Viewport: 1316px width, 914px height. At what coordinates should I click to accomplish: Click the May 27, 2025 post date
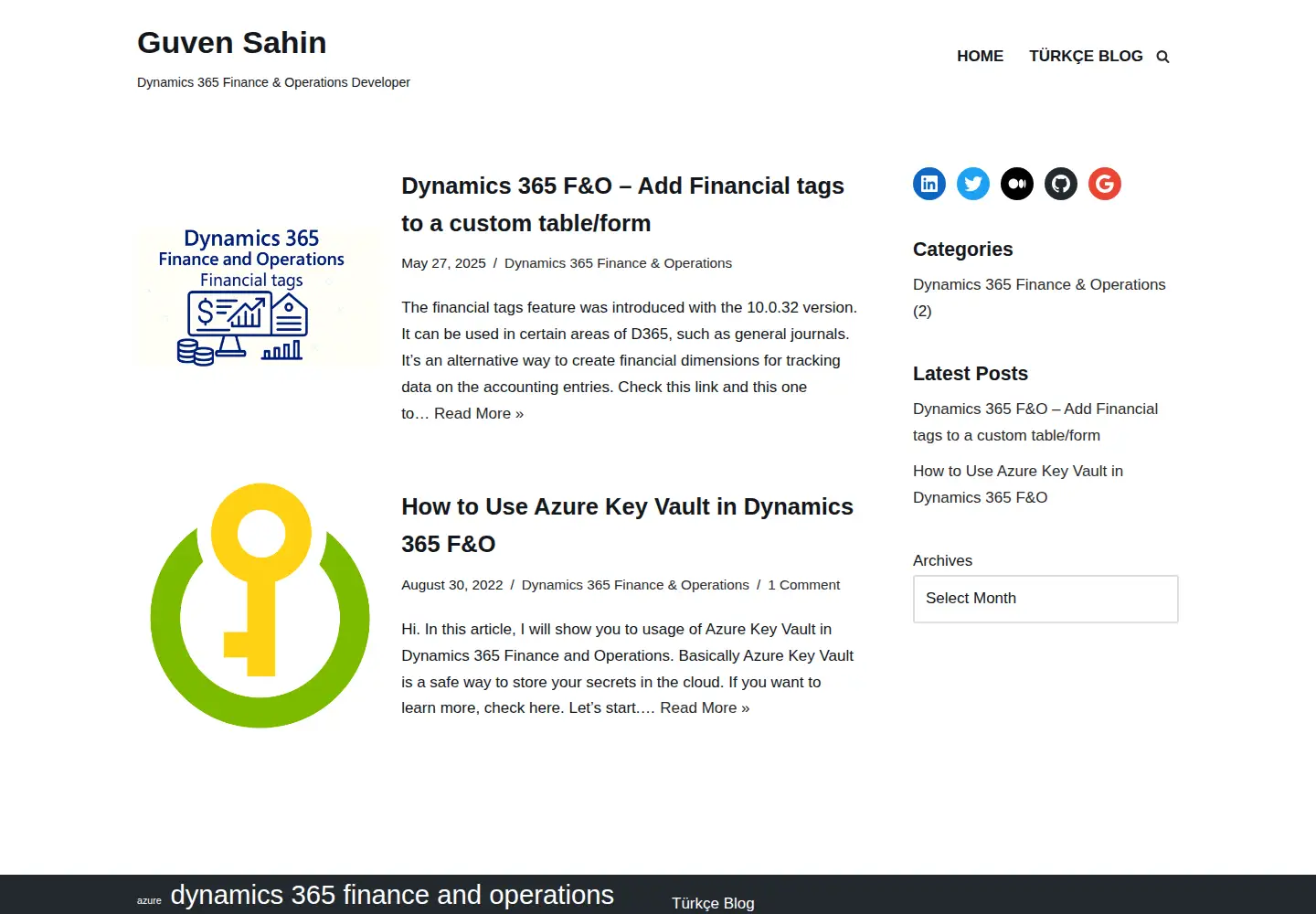(x=443, y=263)
